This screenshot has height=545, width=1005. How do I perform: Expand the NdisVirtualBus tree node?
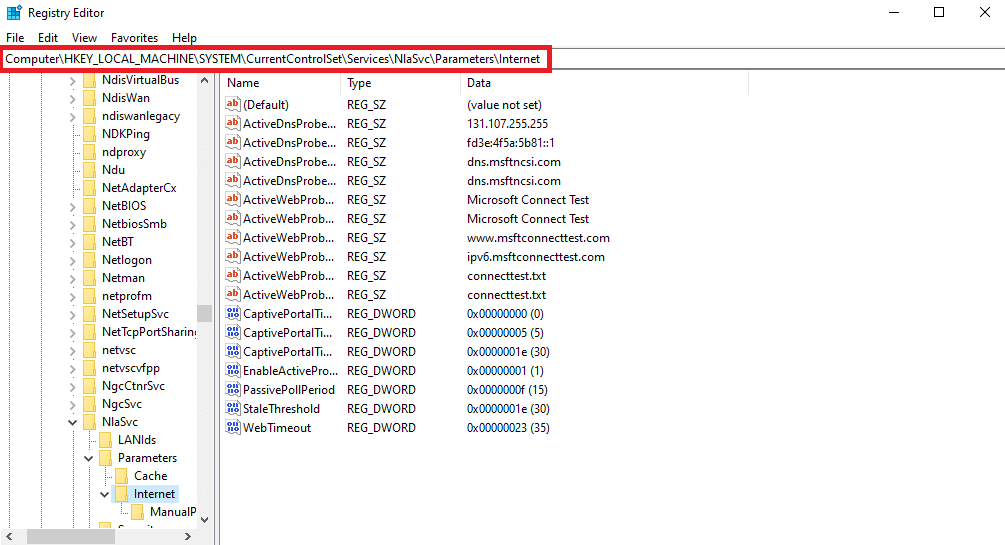click(72, 81)
